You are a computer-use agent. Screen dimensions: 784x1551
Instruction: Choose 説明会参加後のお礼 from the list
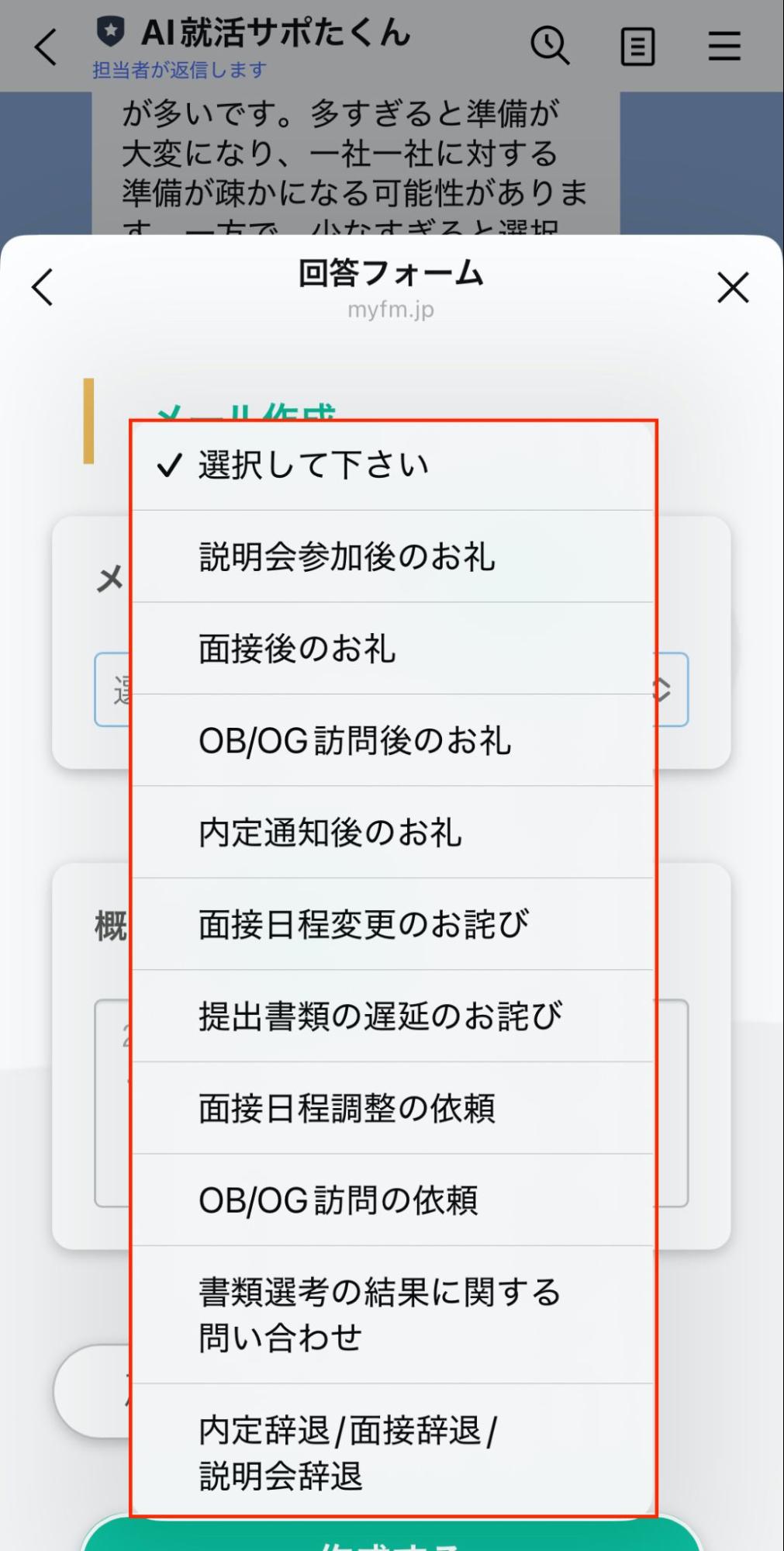point(347,557)
